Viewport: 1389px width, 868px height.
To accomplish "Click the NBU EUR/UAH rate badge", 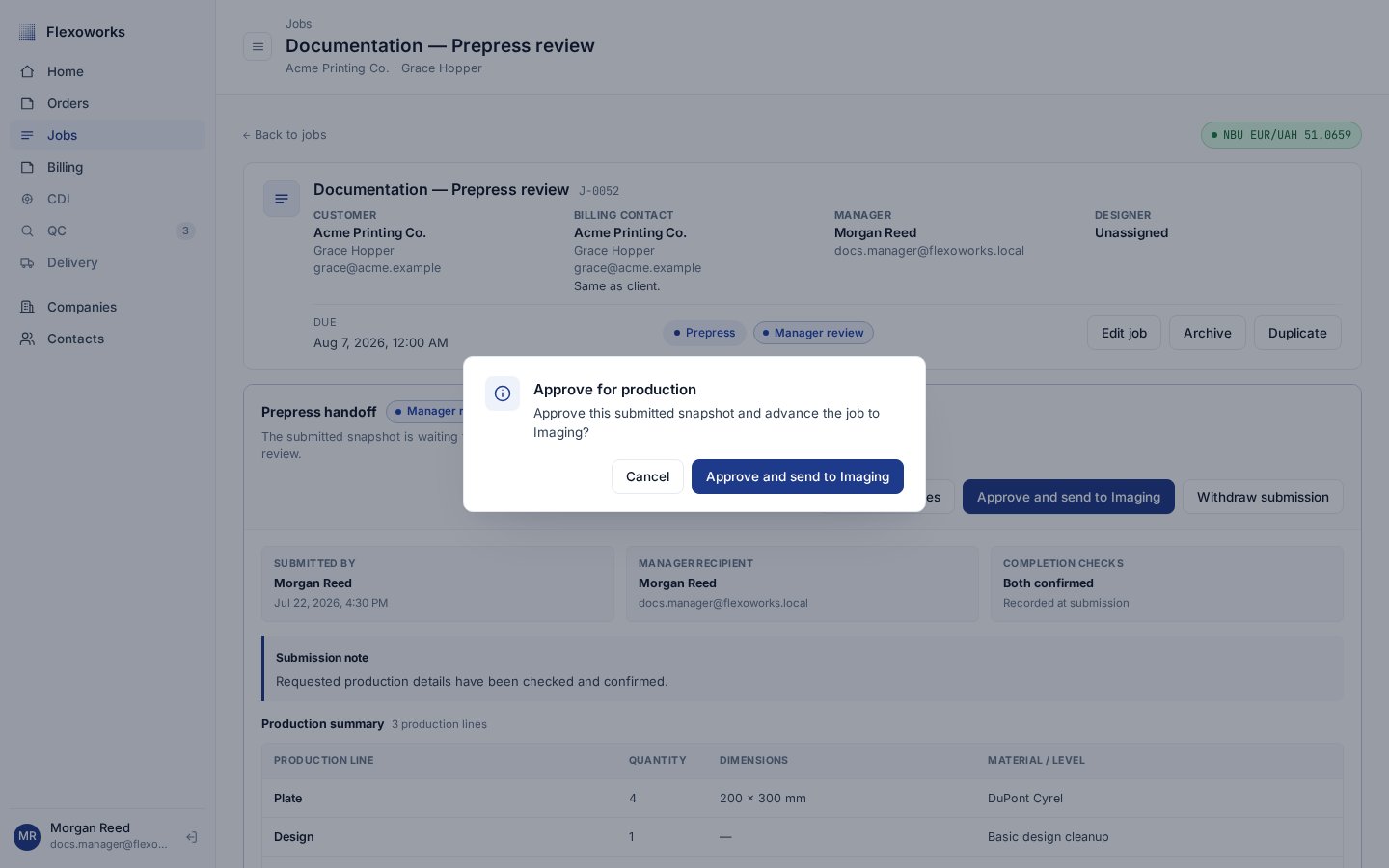I will pos(1281,135).
